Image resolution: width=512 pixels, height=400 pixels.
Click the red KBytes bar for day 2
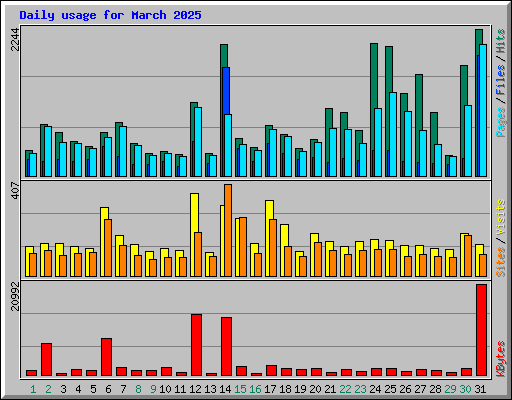pos(46,360)
